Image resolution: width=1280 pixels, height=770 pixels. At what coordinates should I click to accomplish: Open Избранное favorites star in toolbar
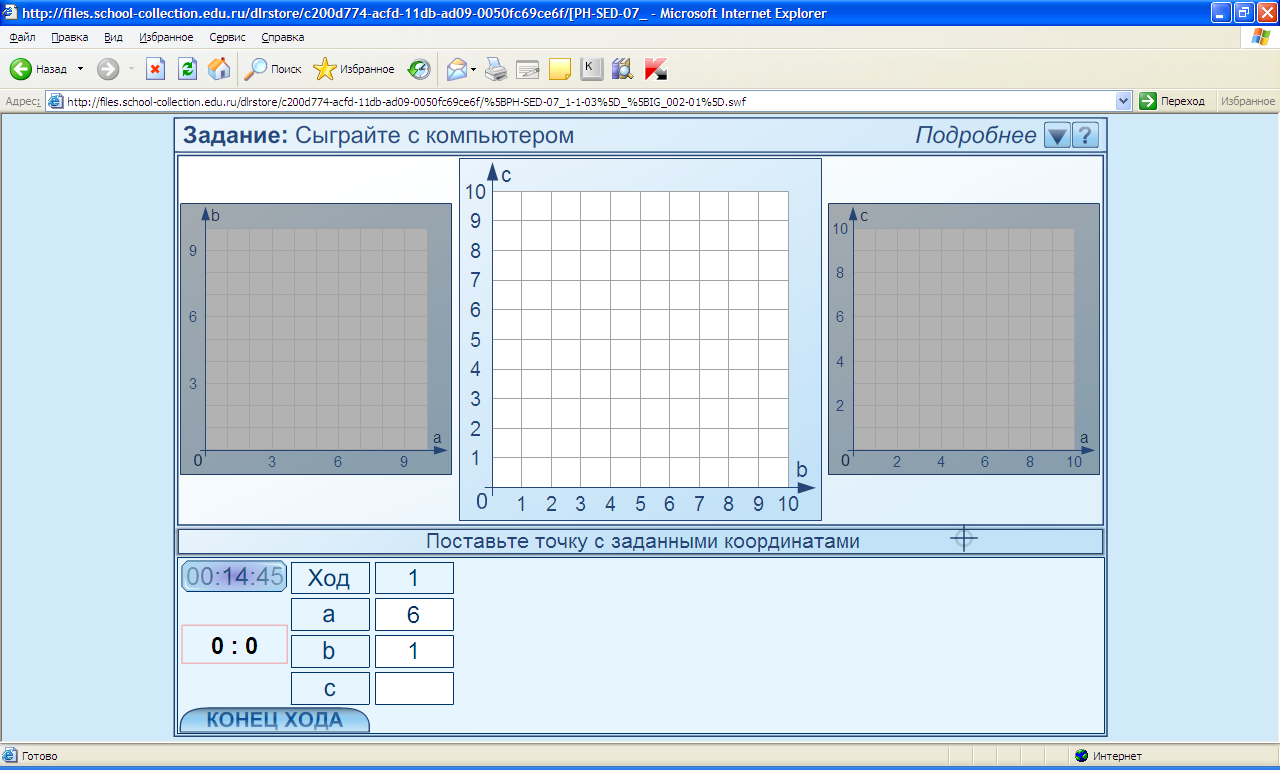(x=354, y=69)
